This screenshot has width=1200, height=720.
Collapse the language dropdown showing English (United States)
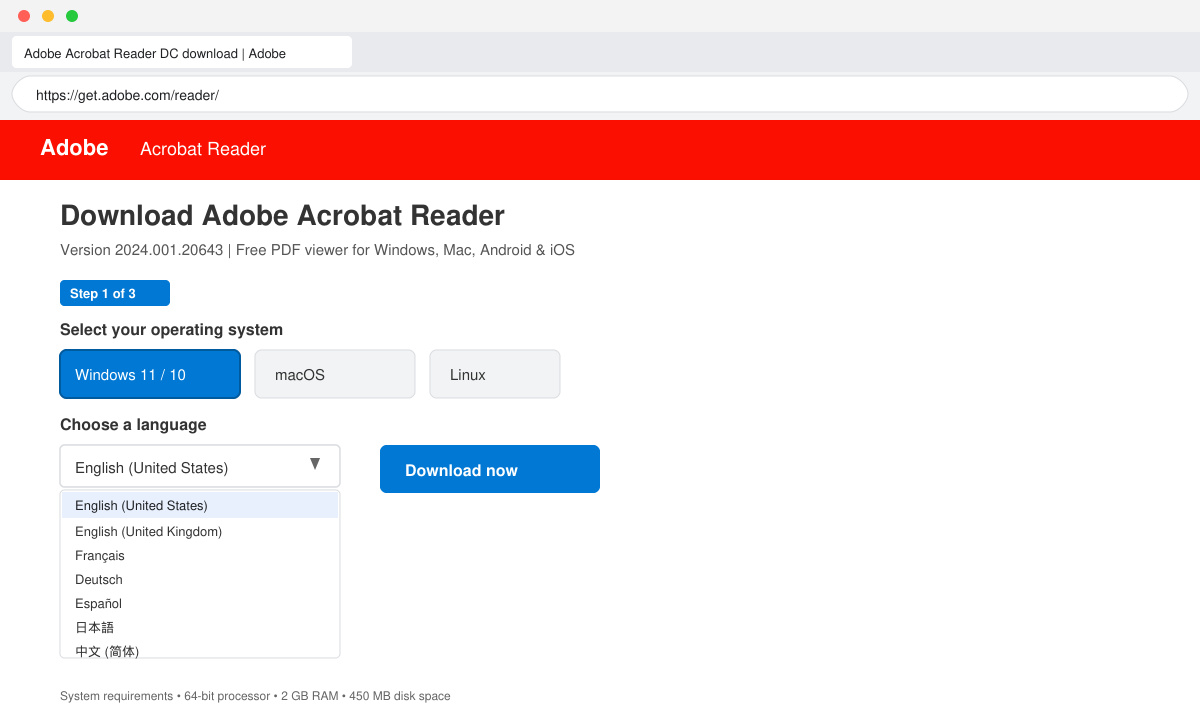[200, 467]
